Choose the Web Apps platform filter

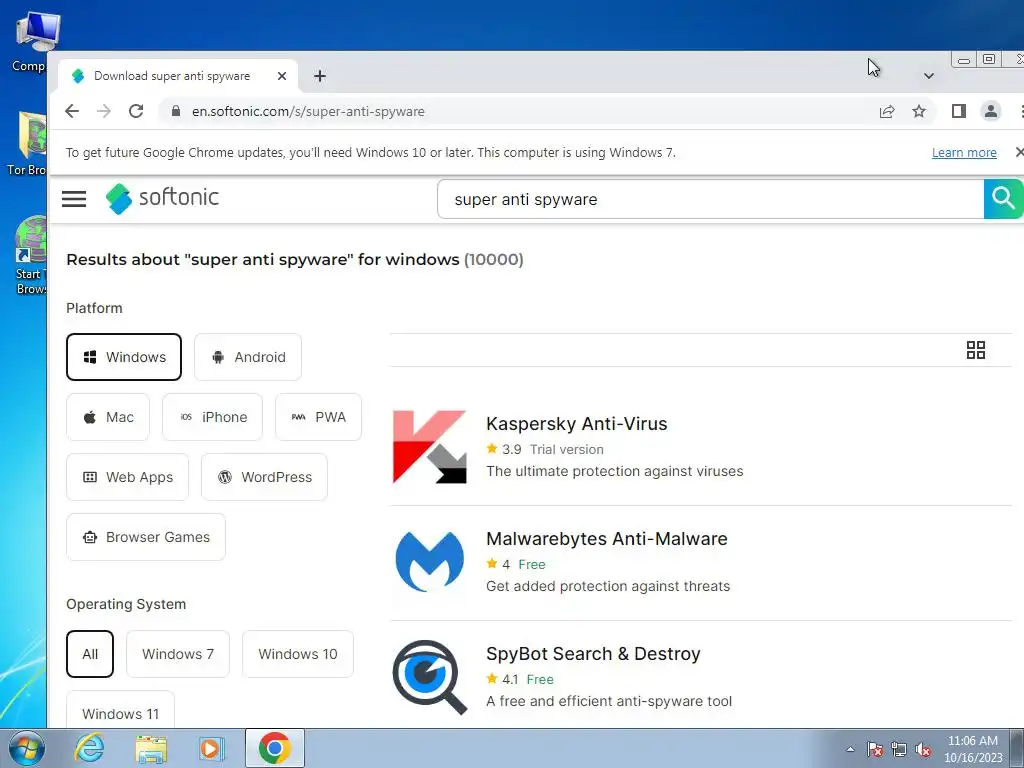pyautogui.click(x=127, y=477)
